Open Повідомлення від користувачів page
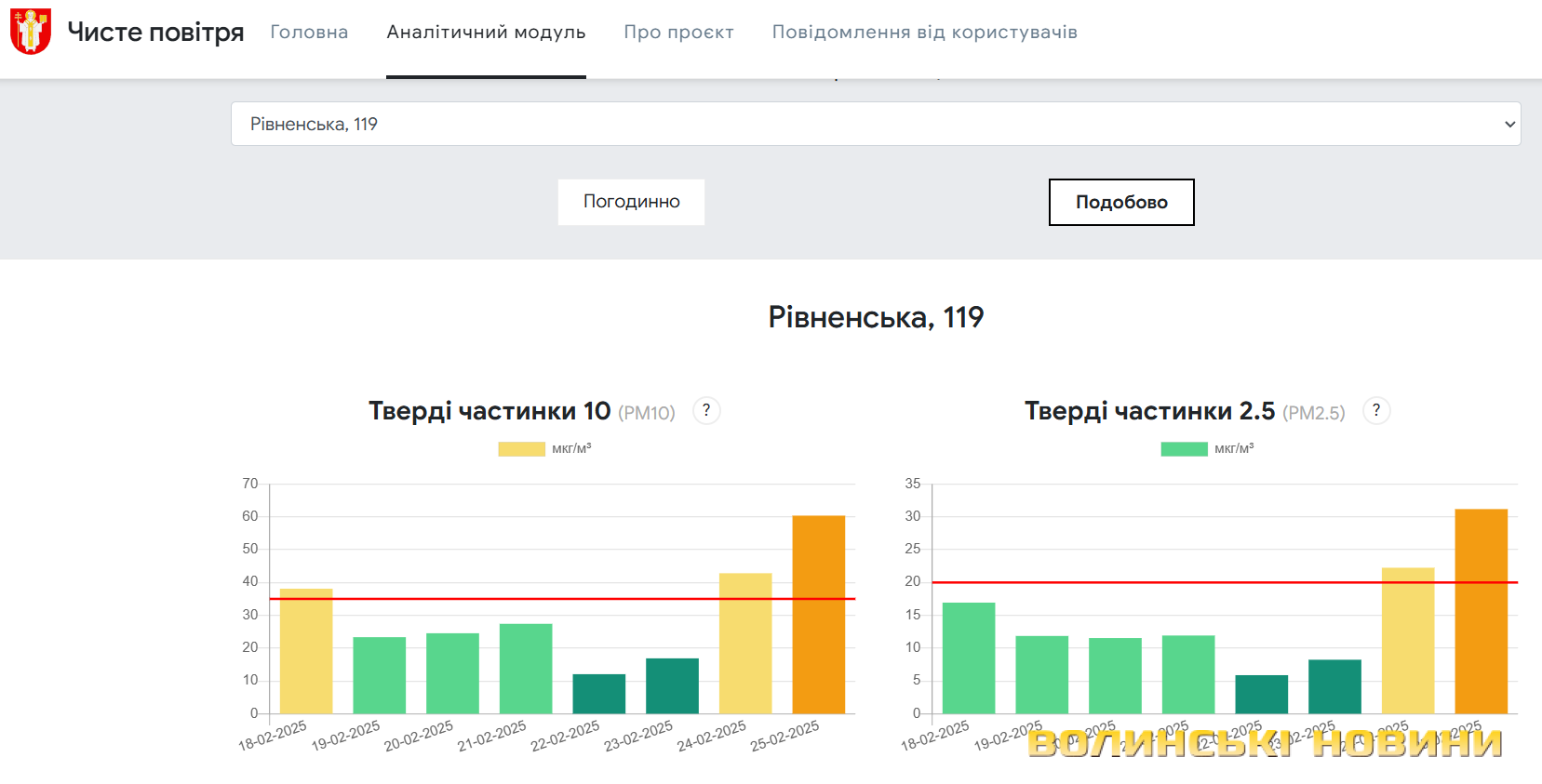Image resolution: width=1542 pixels, height=784 pixels. (x=924, y=33)
